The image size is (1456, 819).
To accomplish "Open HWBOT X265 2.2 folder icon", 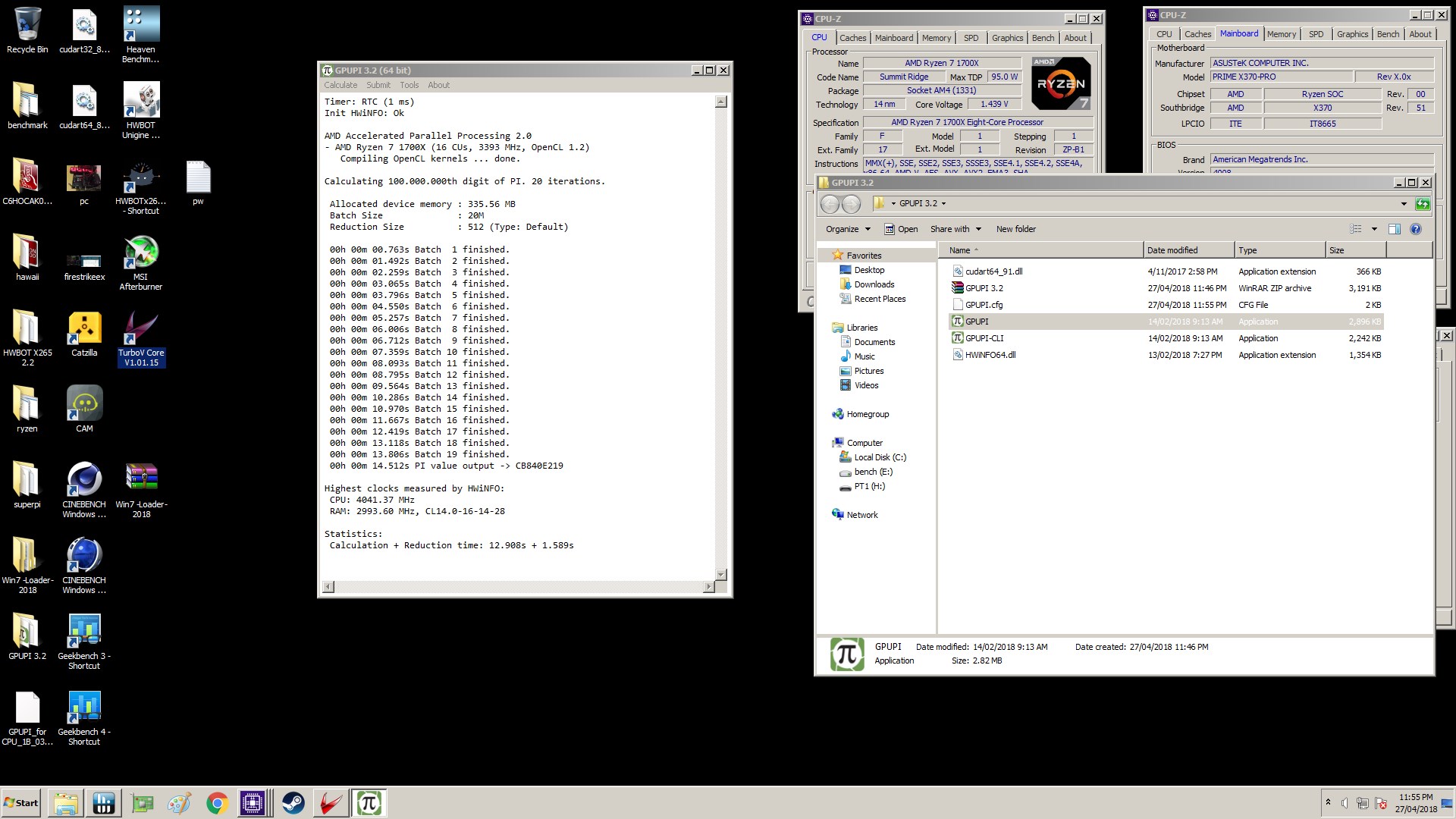I will point(27,338).
